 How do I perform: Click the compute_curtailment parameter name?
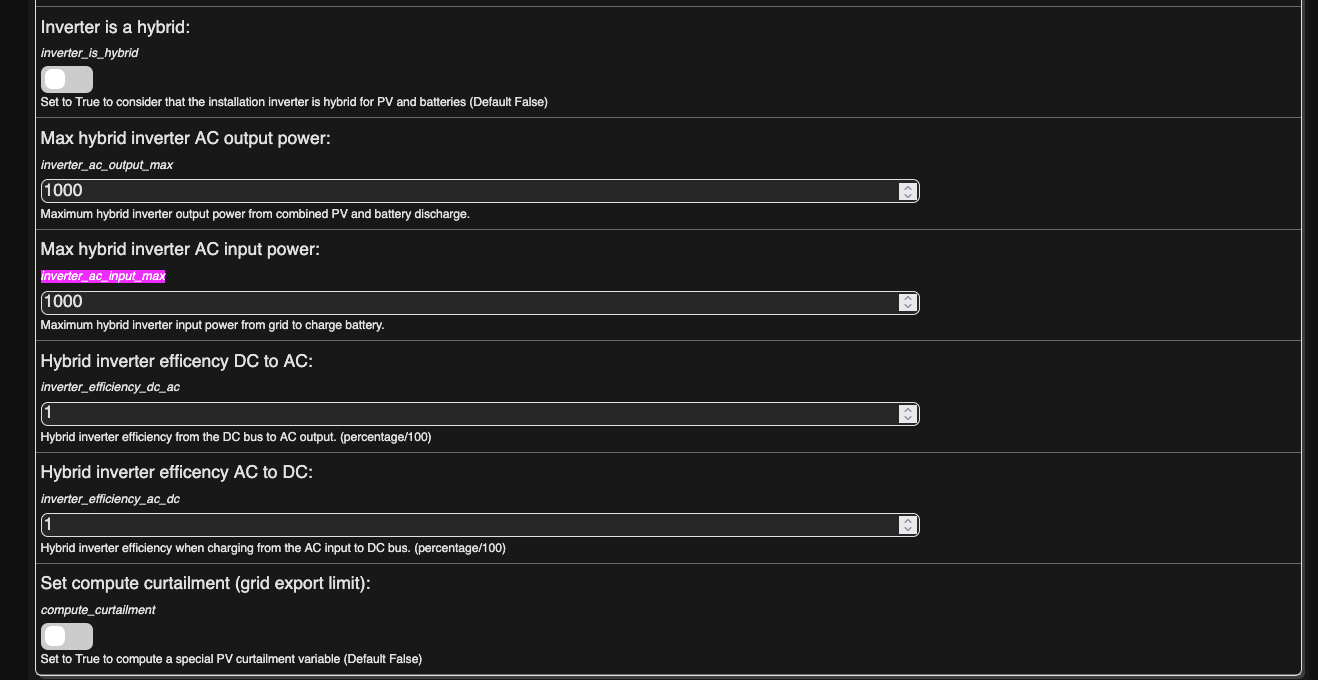(x=98, y=609)
